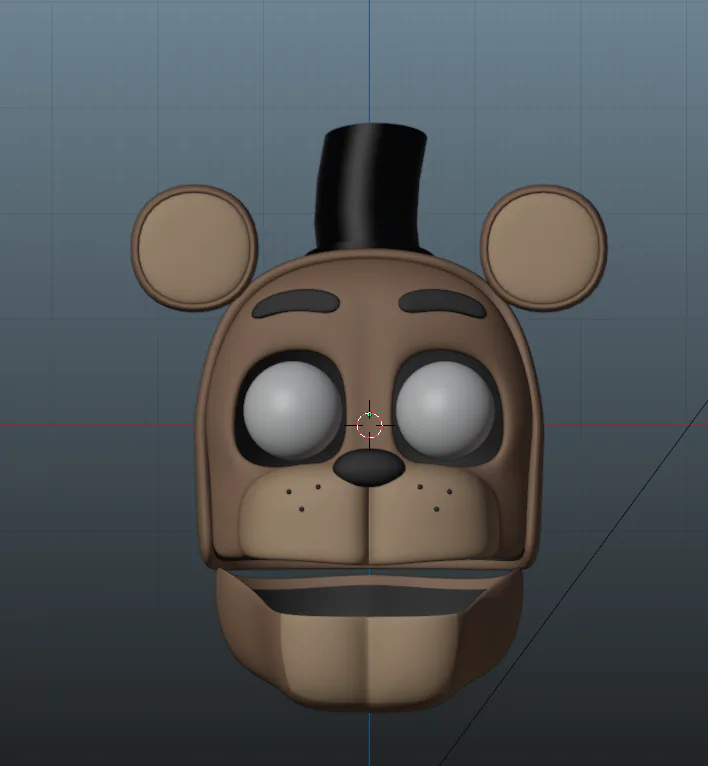Select the black nose object
Viewport: 708px width, 766px height.
click(x=369, y=468)
